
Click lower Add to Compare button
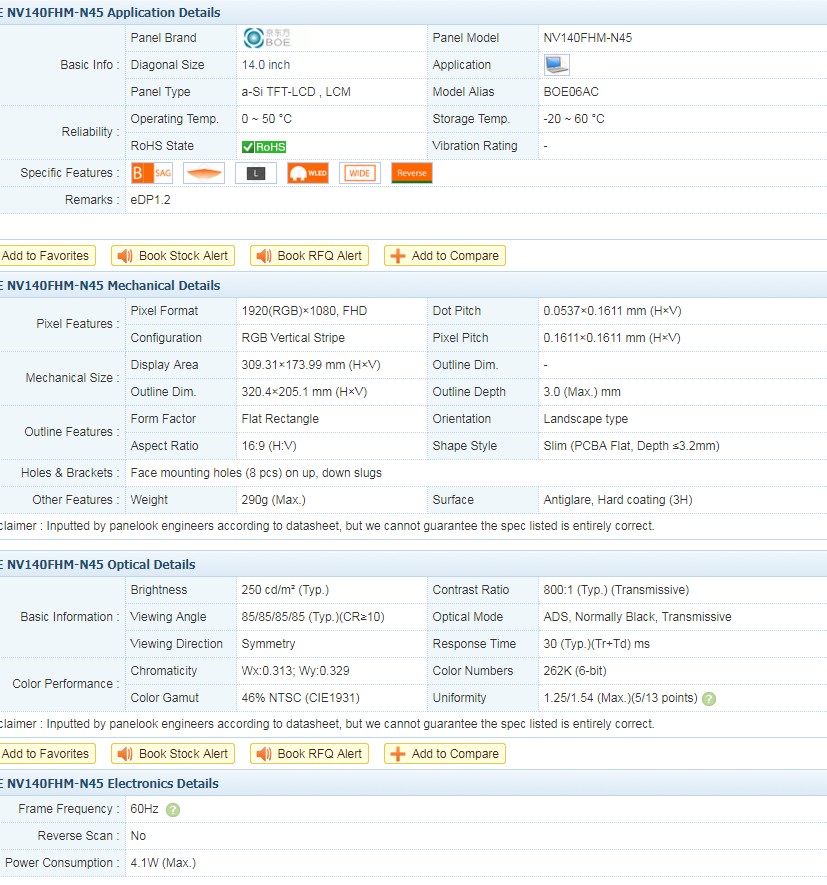pos(445,753)
